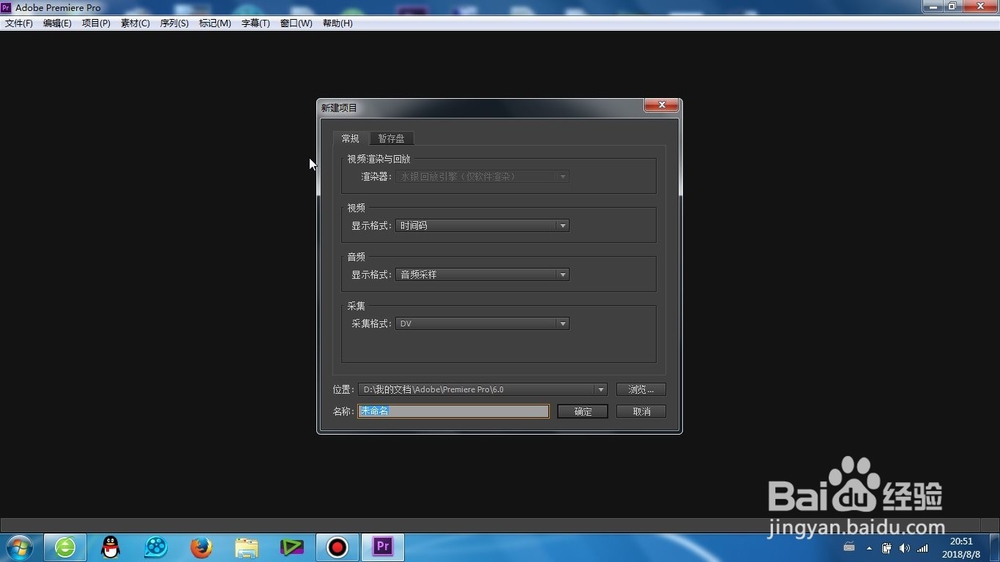Screen dimensions: 1000x562
Task: Click the 浏览... button
Action: pyautogui.click(x=640, y=390)
